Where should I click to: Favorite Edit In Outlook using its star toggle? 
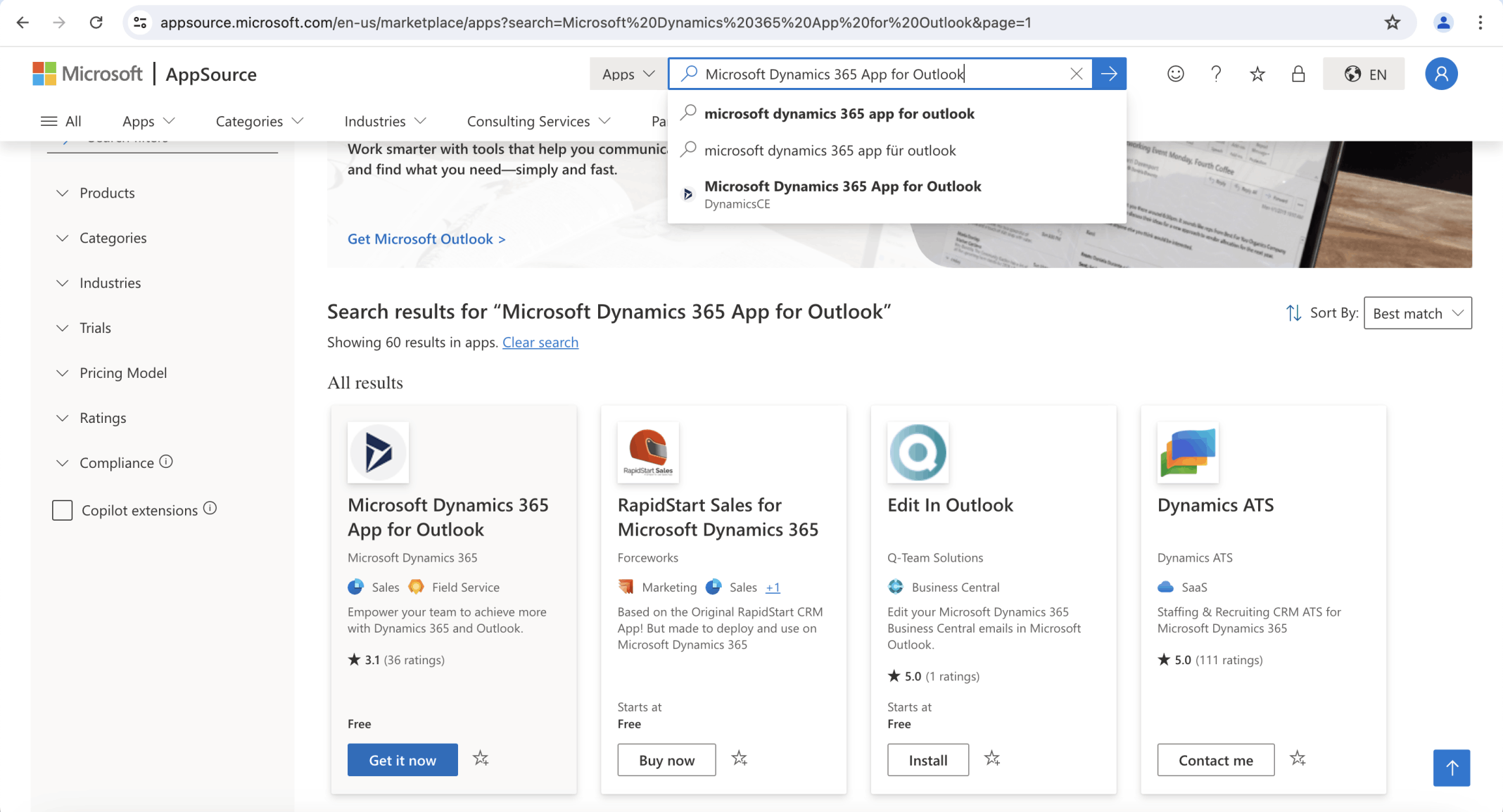pos(993,759)
